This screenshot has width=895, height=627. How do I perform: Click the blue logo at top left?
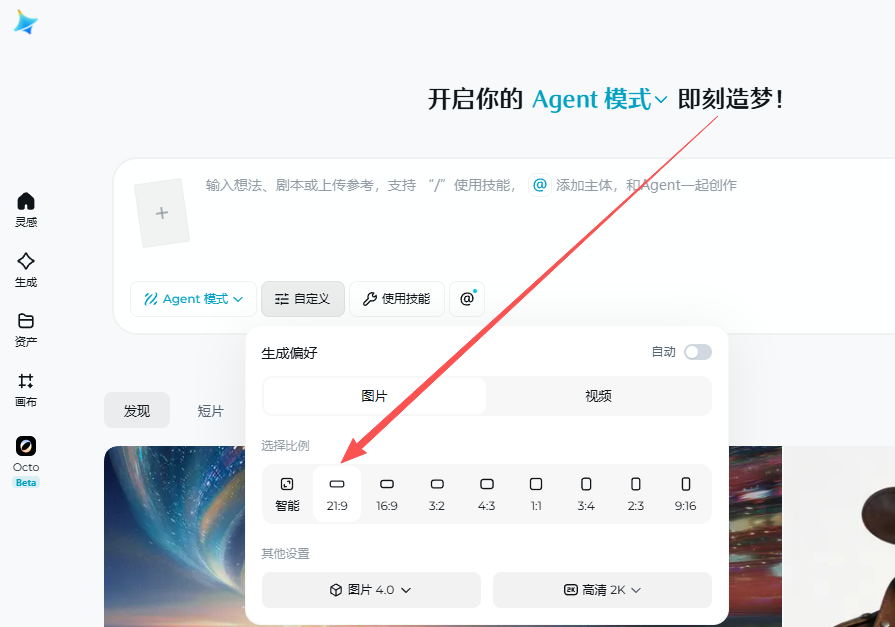tap(26, 22)
